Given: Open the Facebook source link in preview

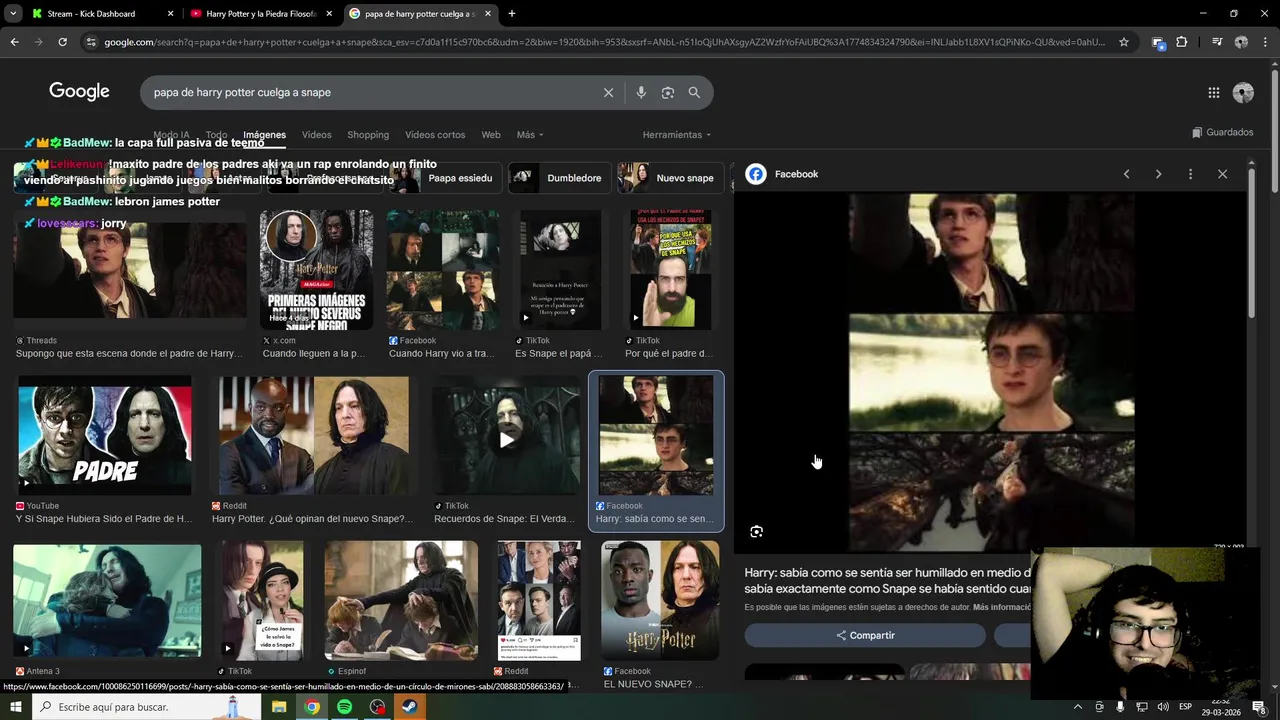Looking at the screenshot, I should coord(782,174).
